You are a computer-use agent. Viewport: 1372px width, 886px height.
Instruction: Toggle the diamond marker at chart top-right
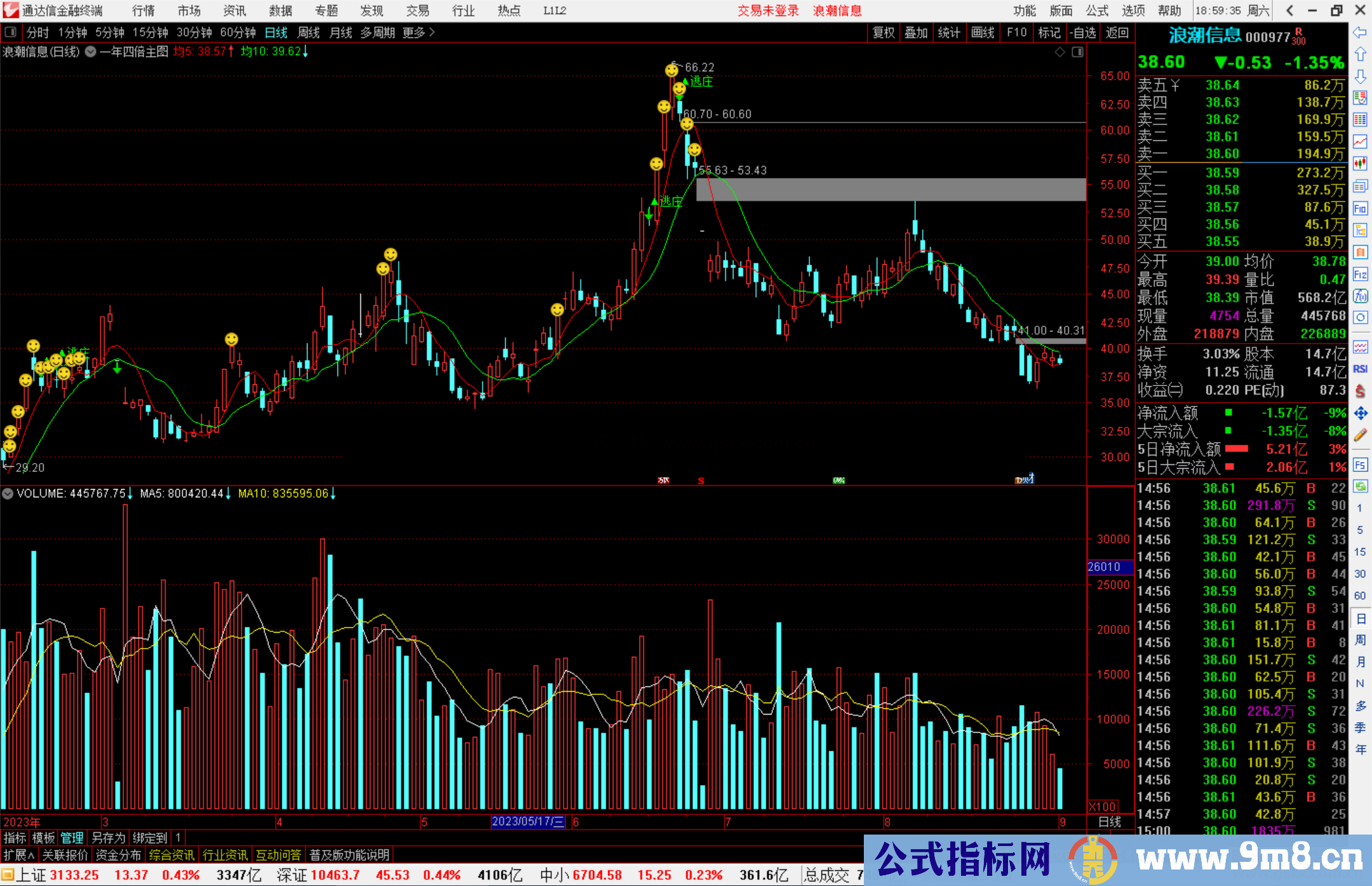[x=1059, y=52]
